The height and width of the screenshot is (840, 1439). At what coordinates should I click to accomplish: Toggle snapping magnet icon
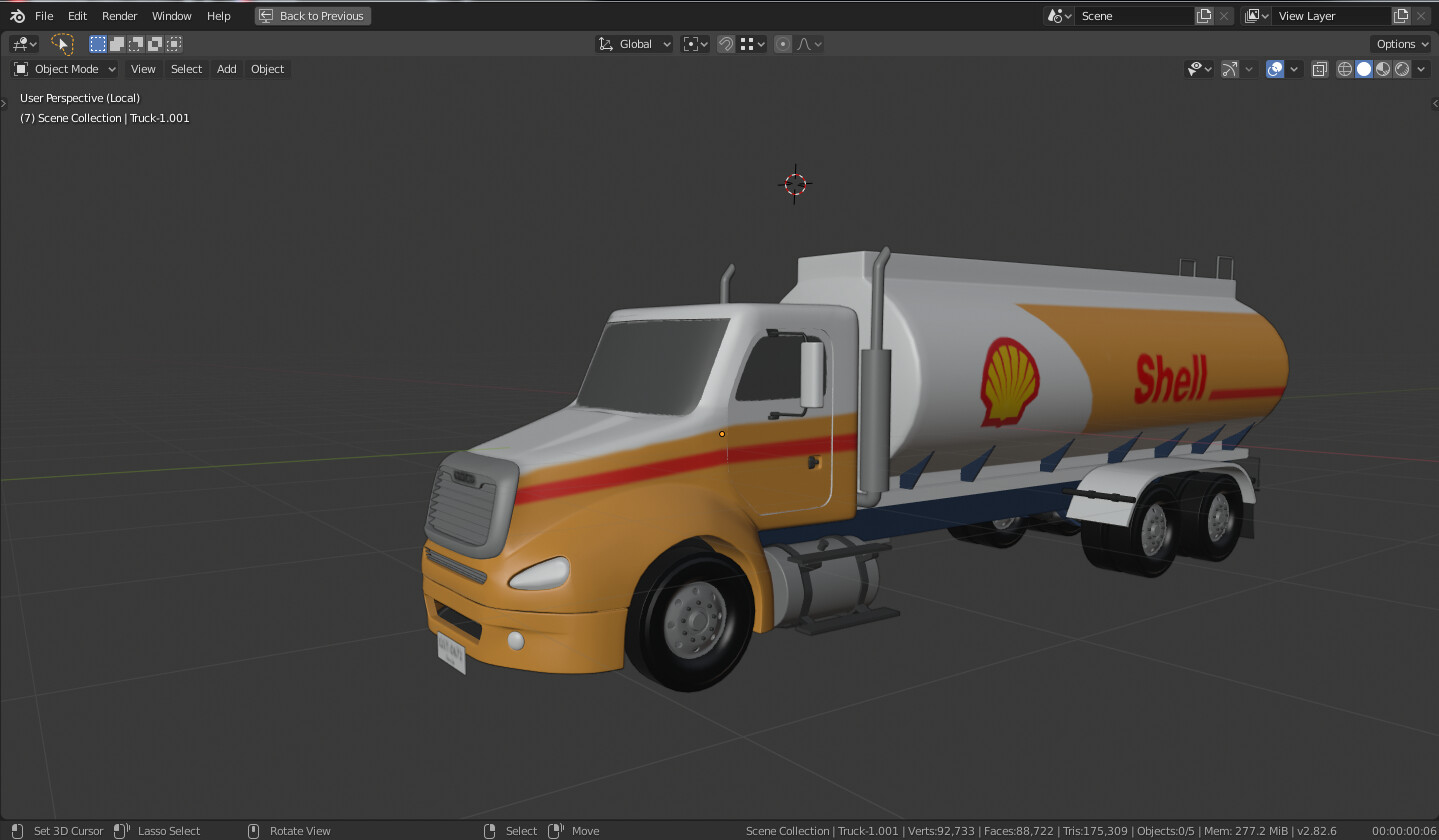[726, 44]
